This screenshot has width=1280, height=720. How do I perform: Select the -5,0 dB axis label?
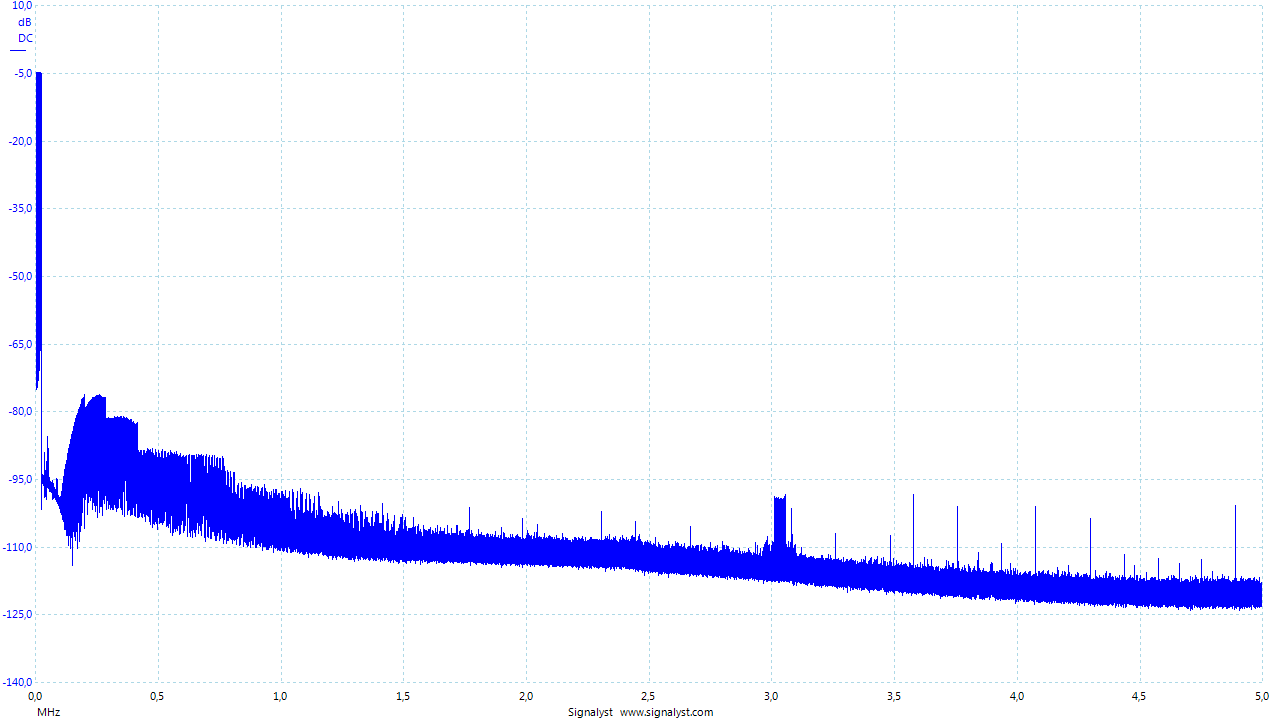click(22, 73)
